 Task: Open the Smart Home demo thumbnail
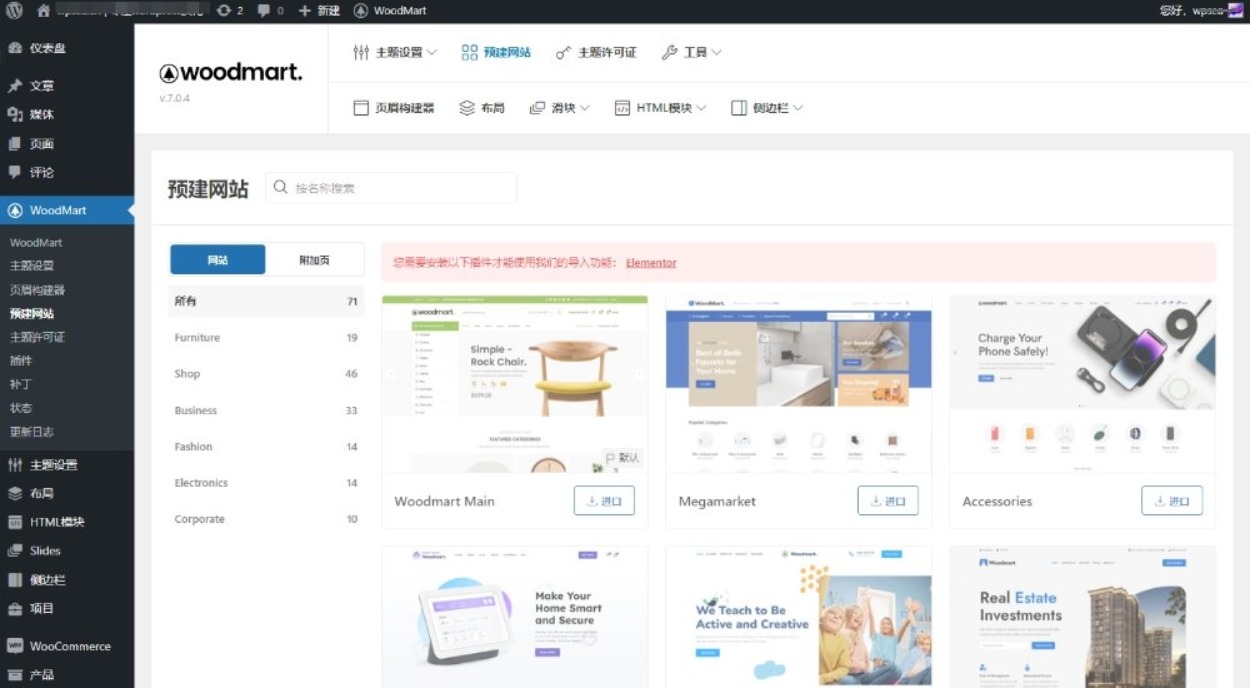coord(515,617)
